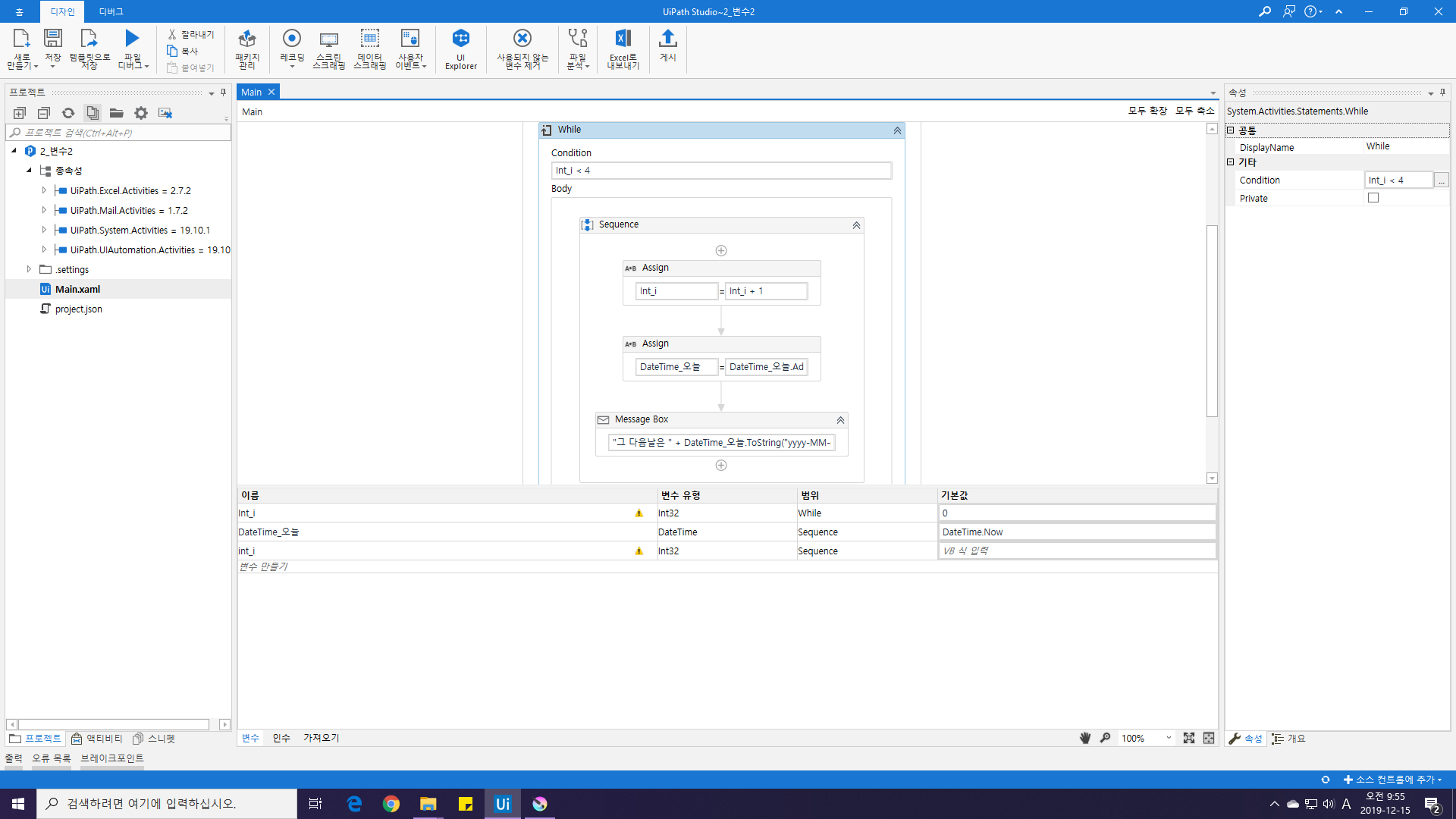Expand UiPath.Excel.Activities dependency node
Viewport: 1456px width, 819px height.
click(x=44, y=190)
